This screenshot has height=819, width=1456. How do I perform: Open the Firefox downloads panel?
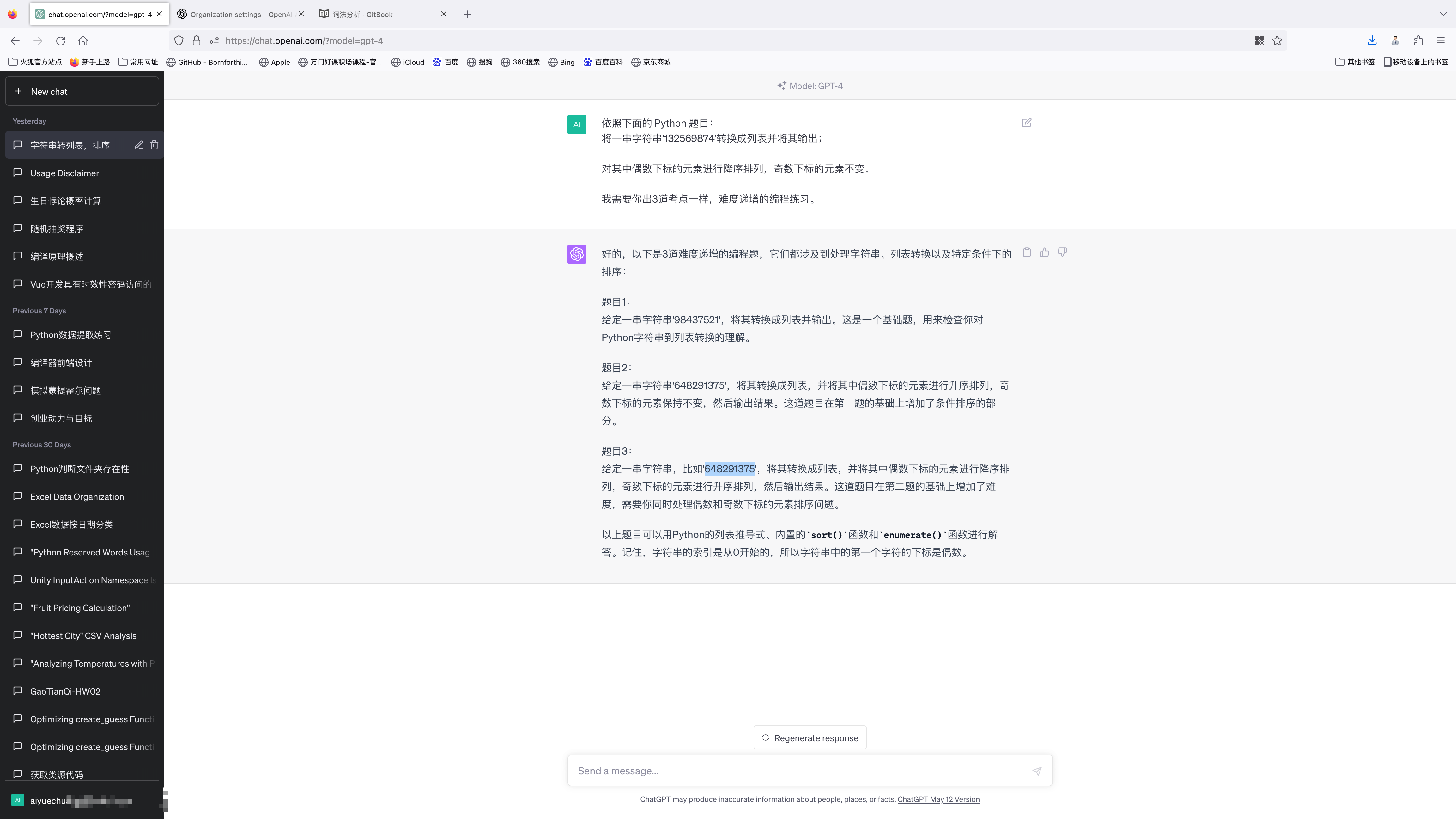[x=1372, y=41]
